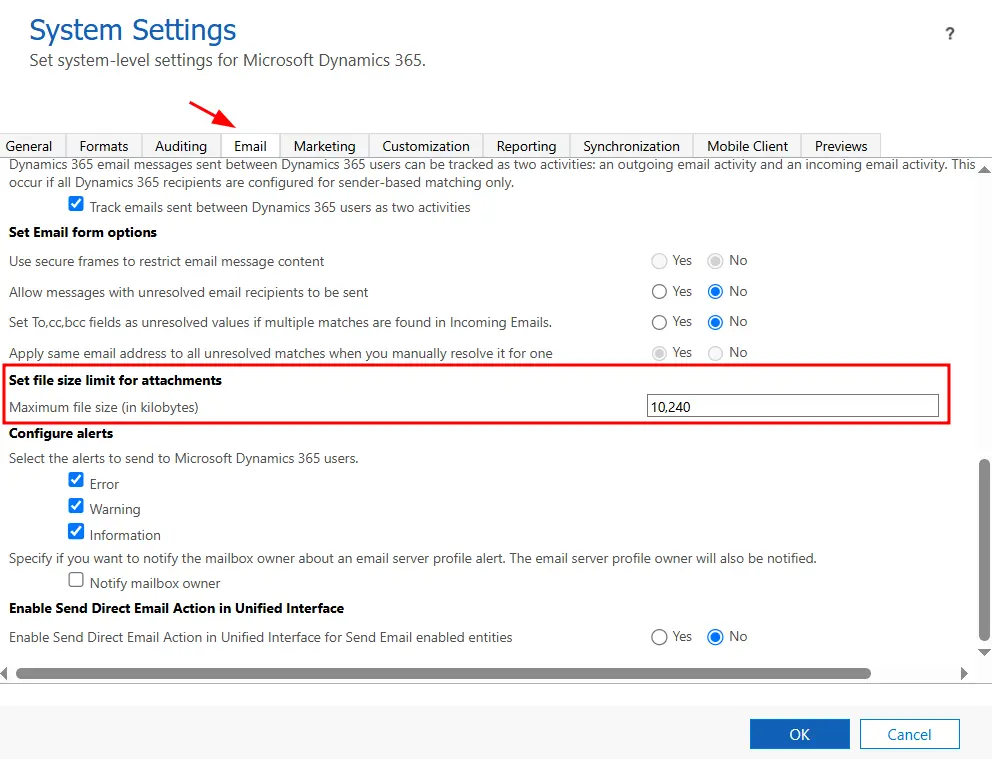The height and width of the screenshot is (759, 992).
Task: Switch to the Formats tab
Action: tap(104, 146)
